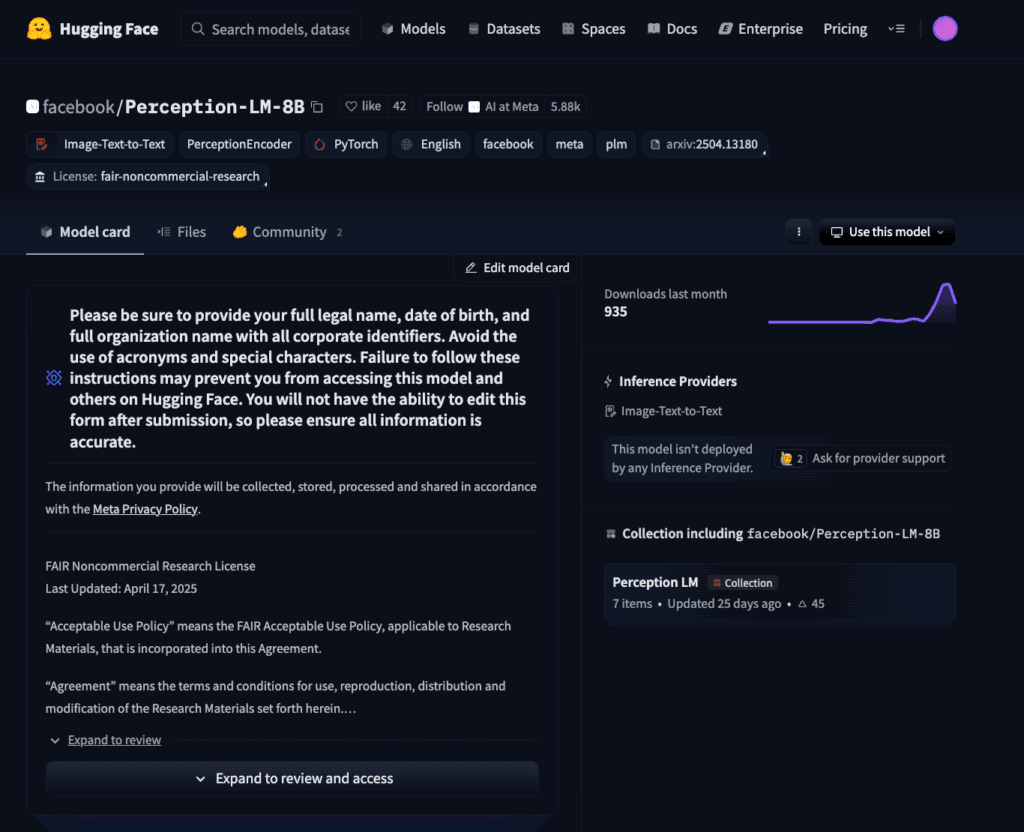This screenshot has width=1024, height=832.
Task: Open the 42 likes count
Action: pyautogui.click(x=400, y=106)
